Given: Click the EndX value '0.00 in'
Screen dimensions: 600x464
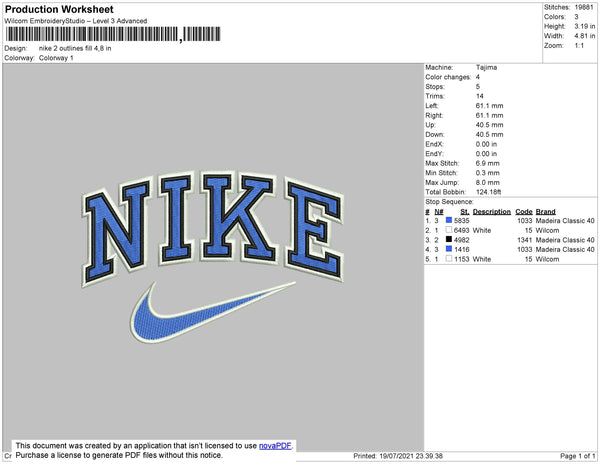Looking at the screenshot, I should click(x=486, y=144).
